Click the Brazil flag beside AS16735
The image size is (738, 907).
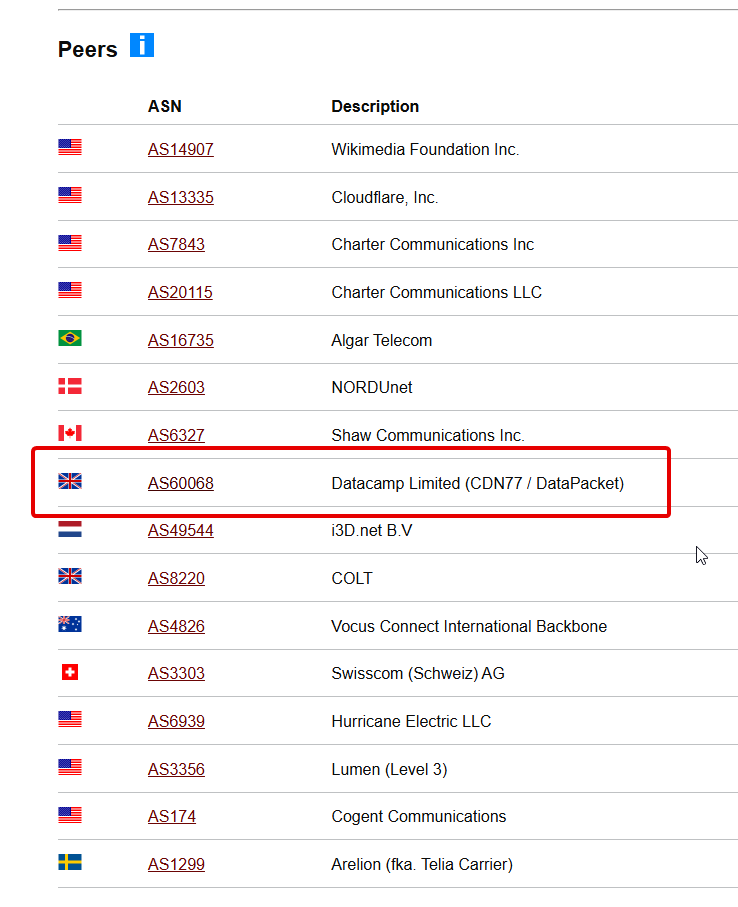(70, 338)
